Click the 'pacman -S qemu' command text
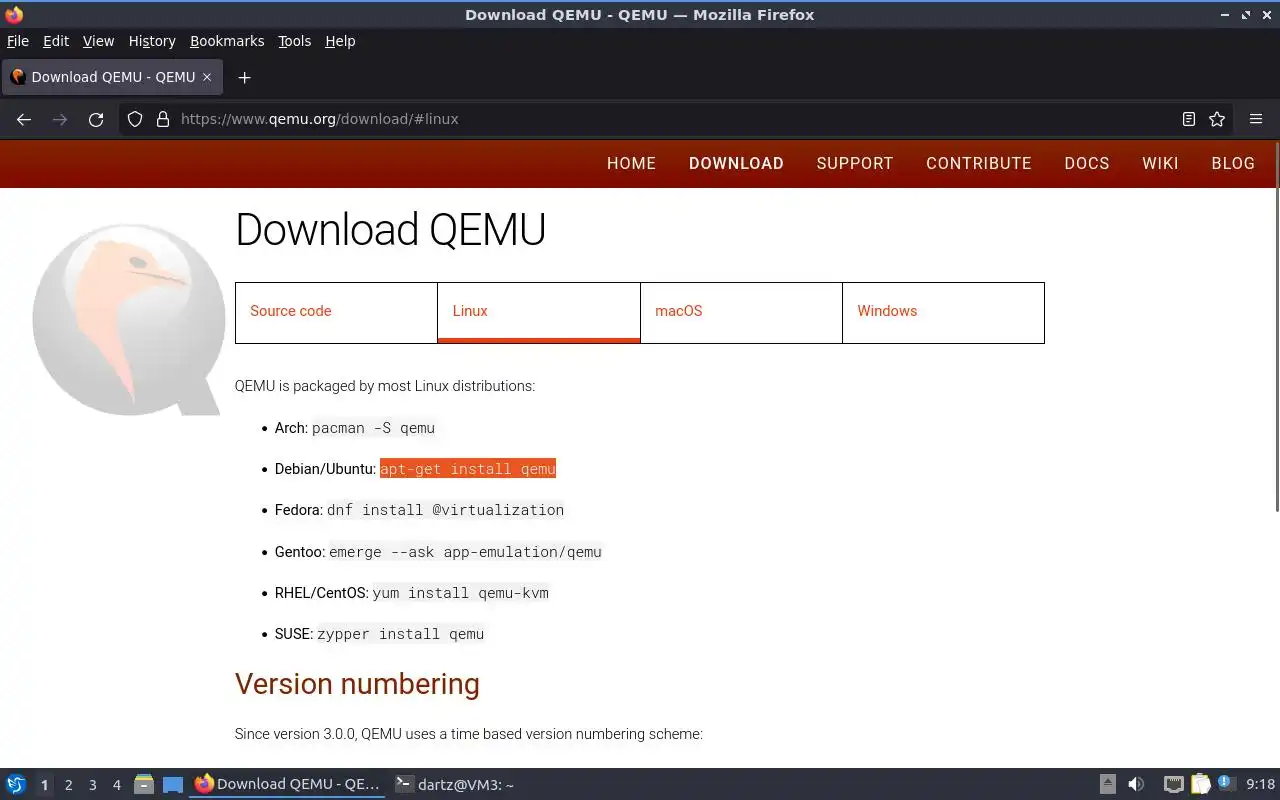 pyautogui.click(x=373, y=428)
